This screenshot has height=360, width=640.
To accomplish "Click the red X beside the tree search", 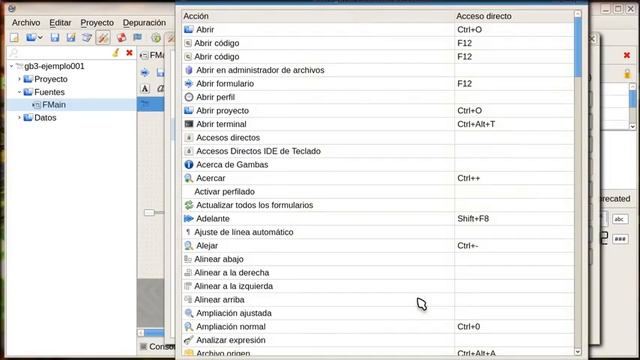I will point(129,53).
